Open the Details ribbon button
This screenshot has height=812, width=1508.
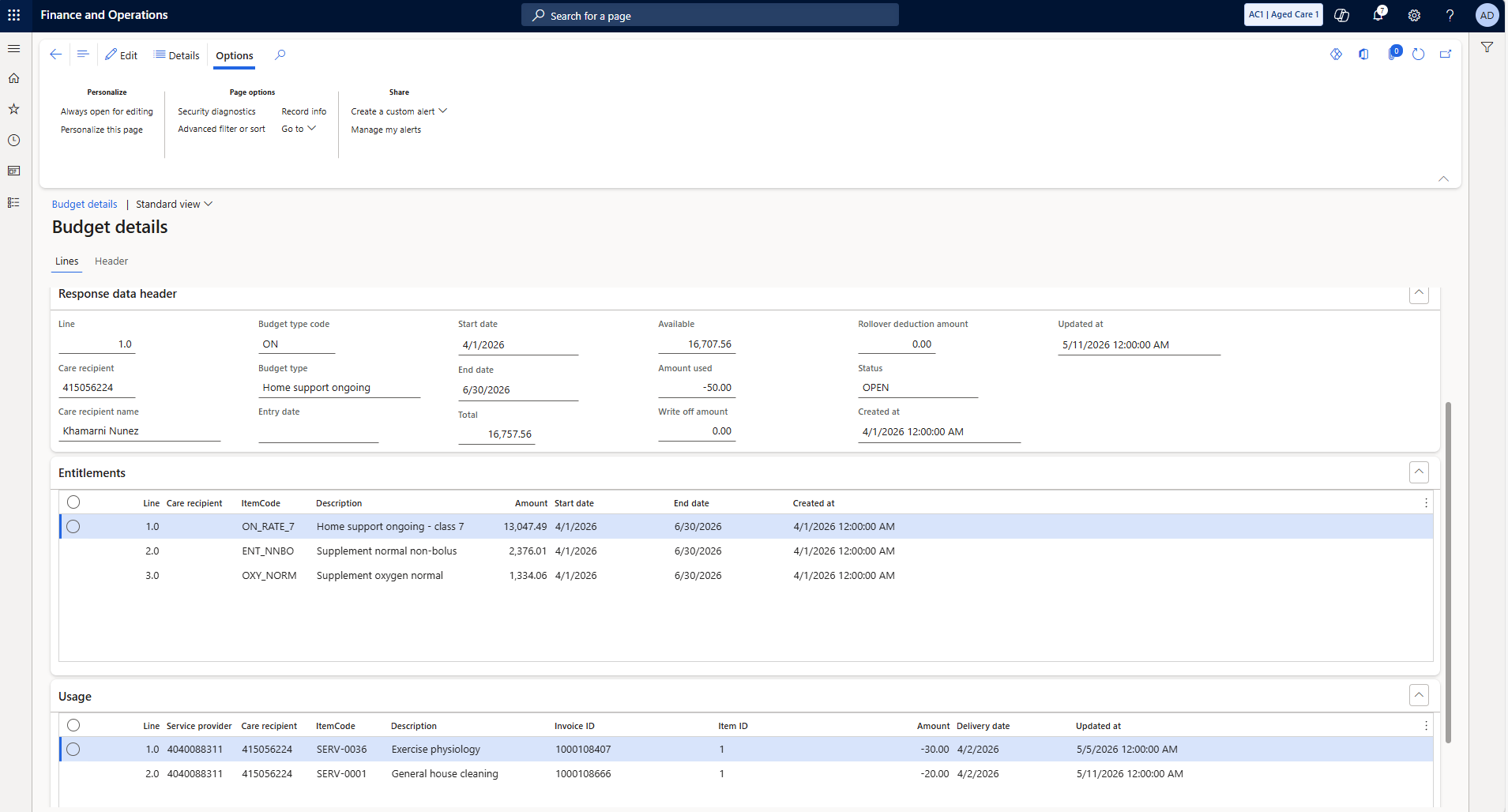[x=177, y=55]
